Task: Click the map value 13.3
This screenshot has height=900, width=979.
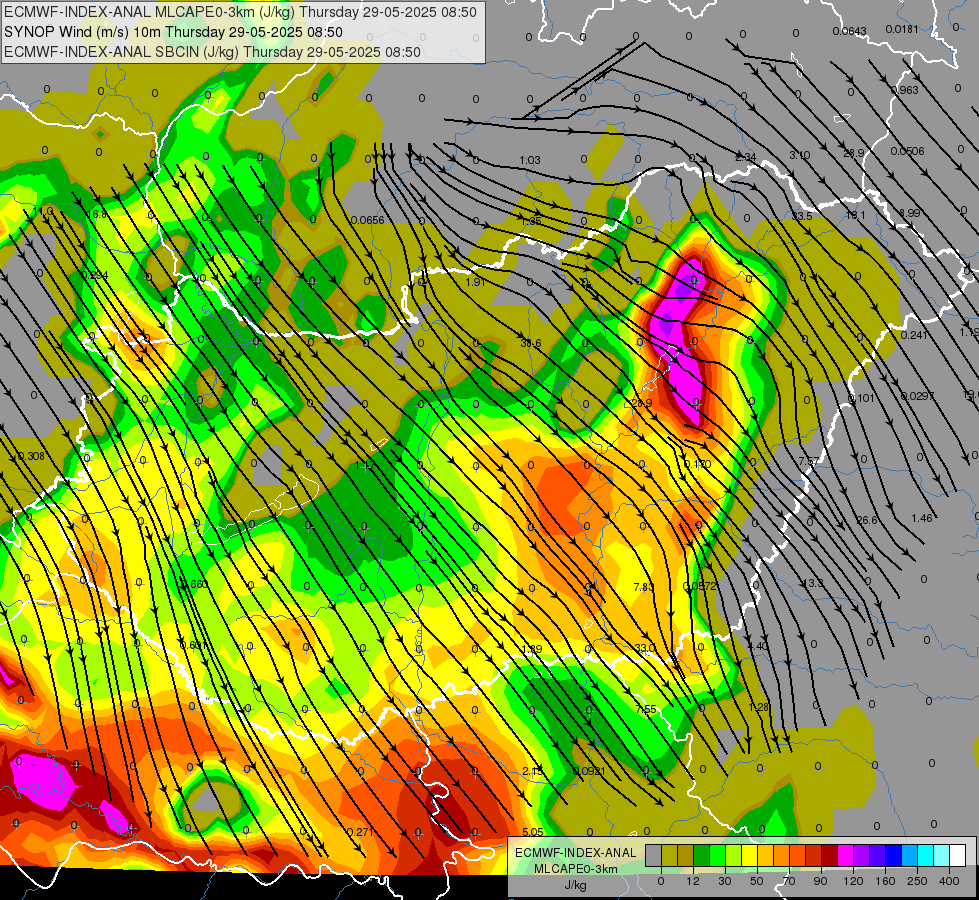Action: pos(814,583)
